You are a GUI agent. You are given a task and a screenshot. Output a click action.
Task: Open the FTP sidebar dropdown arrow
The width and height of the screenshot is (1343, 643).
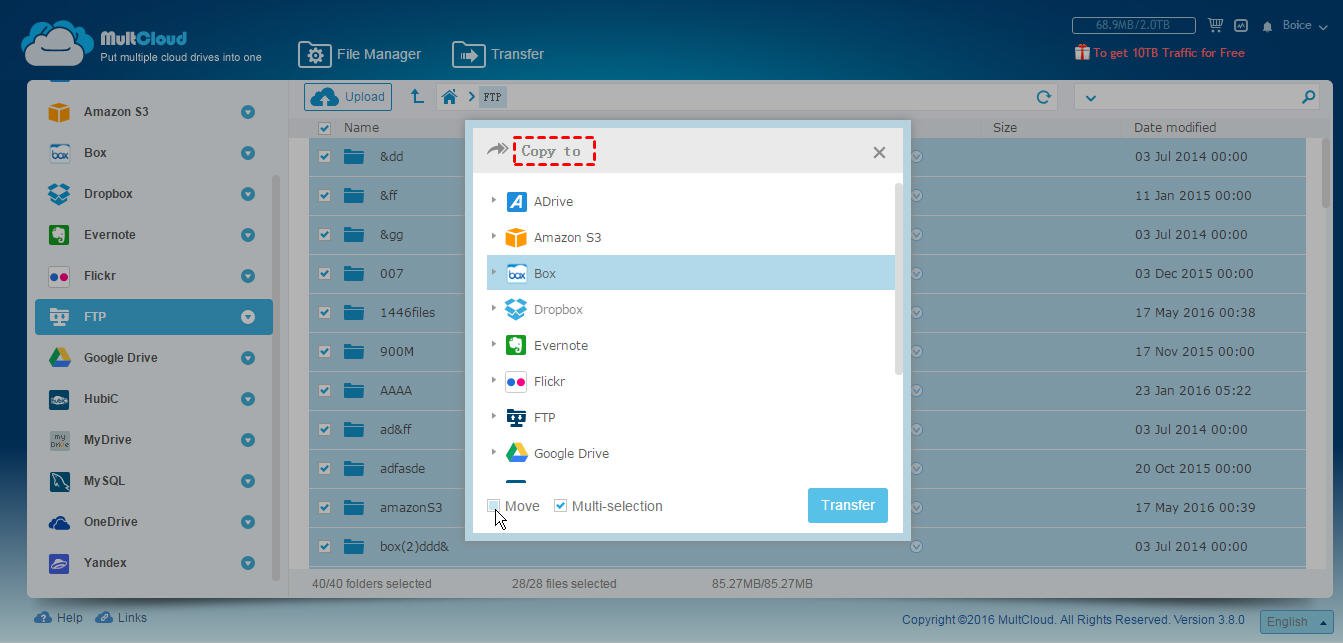tap(247, 317)
